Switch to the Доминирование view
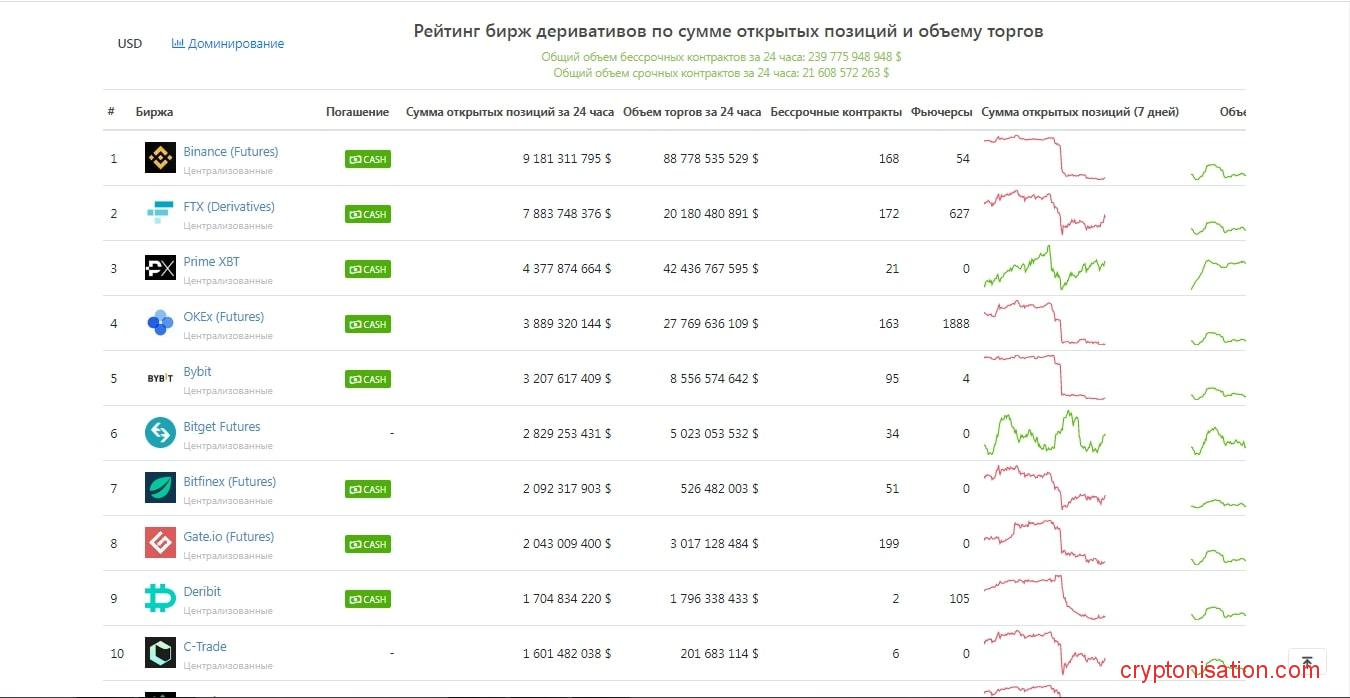The image size is (1350, 698). click(228, 44)
